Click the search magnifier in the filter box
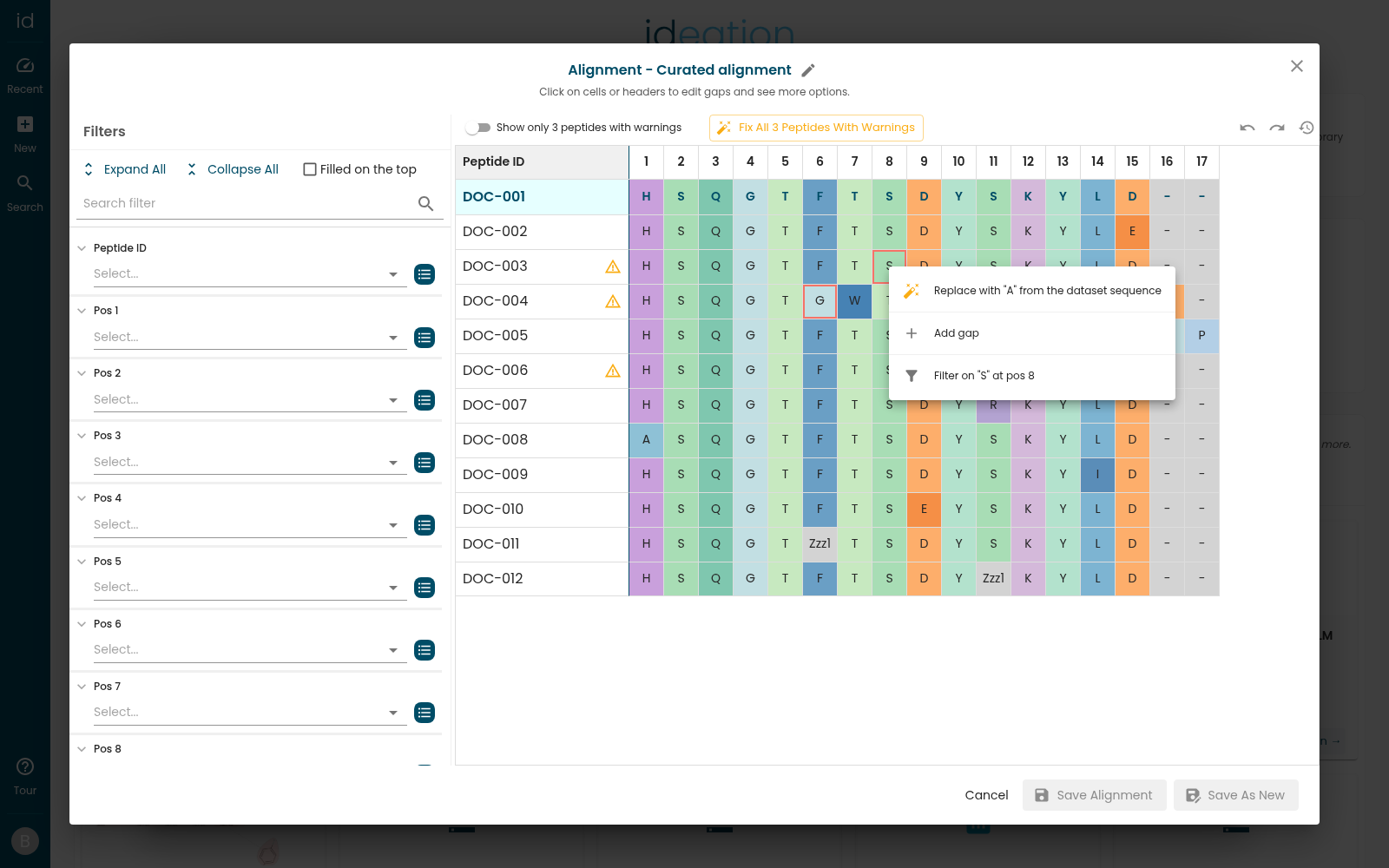This screenshot has width=1389, height=868. click(425, 203)
